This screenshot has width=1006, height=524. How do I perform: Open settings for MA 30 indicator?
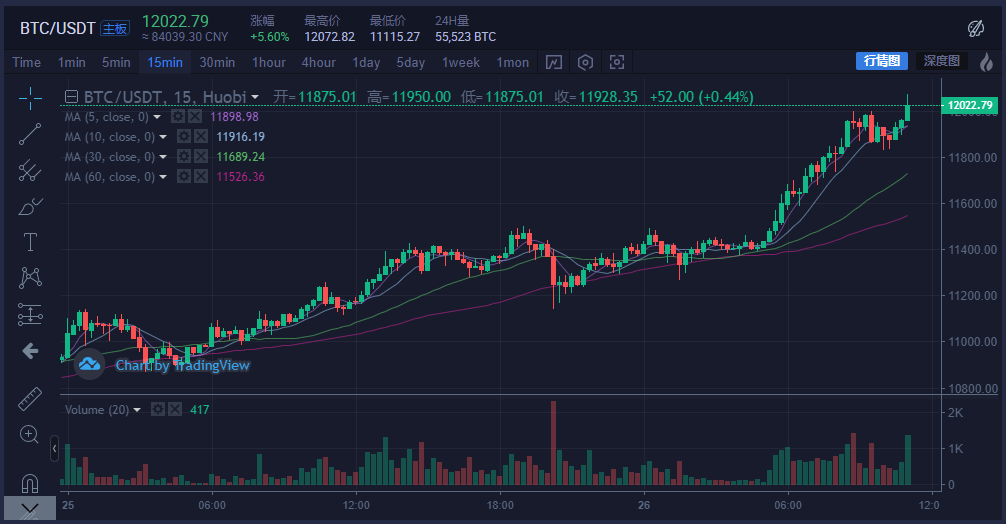pos(184,156)
